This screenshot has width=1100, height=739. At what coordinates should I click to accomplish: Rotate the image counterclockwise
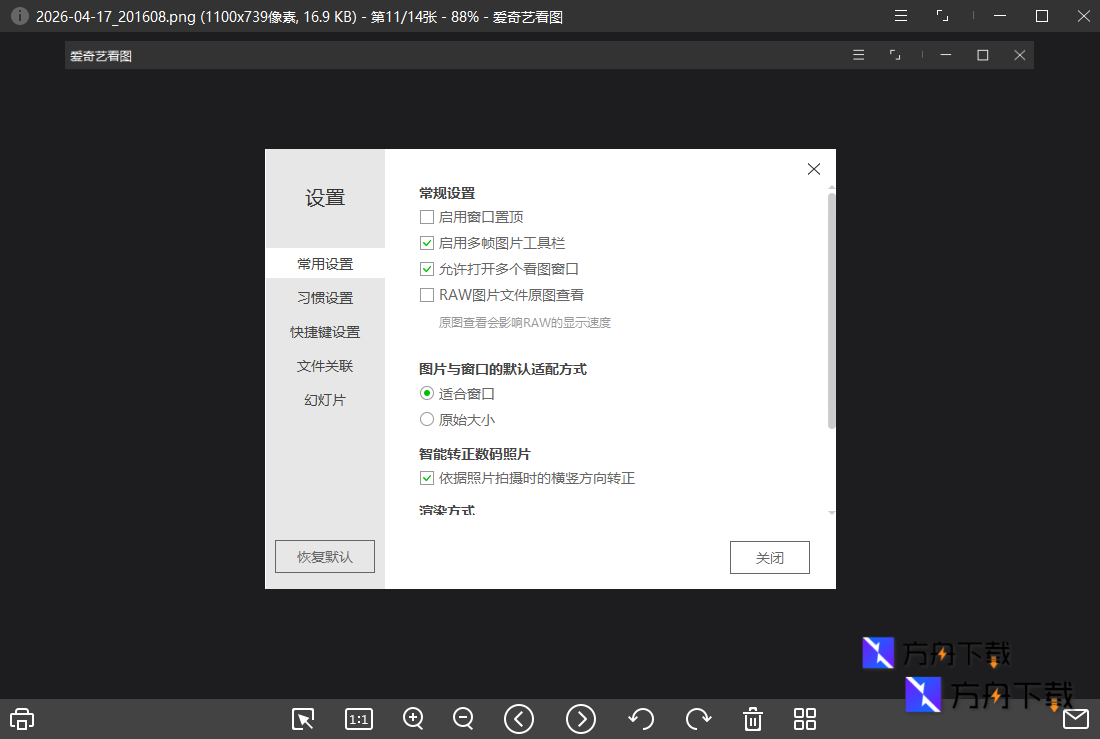(x=641, y=719)
